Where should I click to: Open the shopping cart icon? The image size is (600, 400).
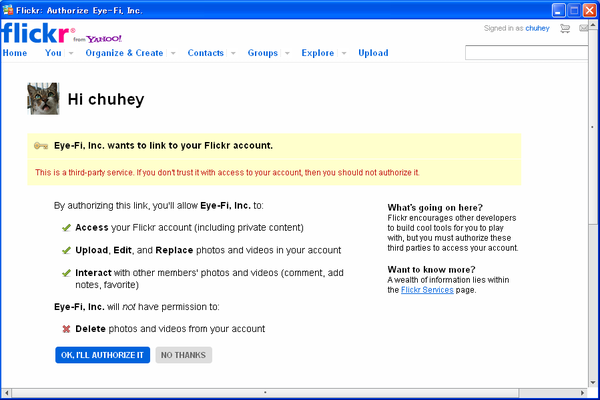(565, 28)
